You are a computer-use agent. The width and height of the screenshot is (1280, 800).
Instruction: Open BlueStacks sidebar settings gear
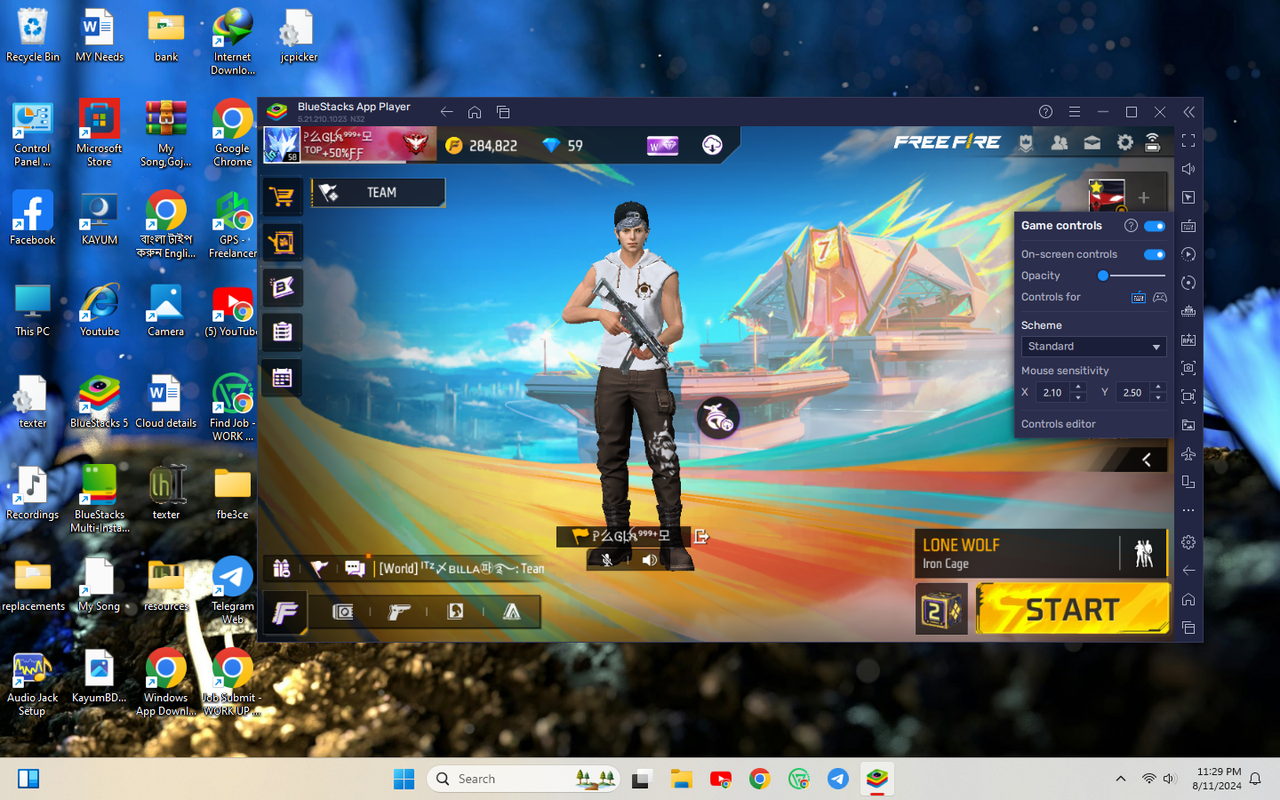tap(1188, 542)
